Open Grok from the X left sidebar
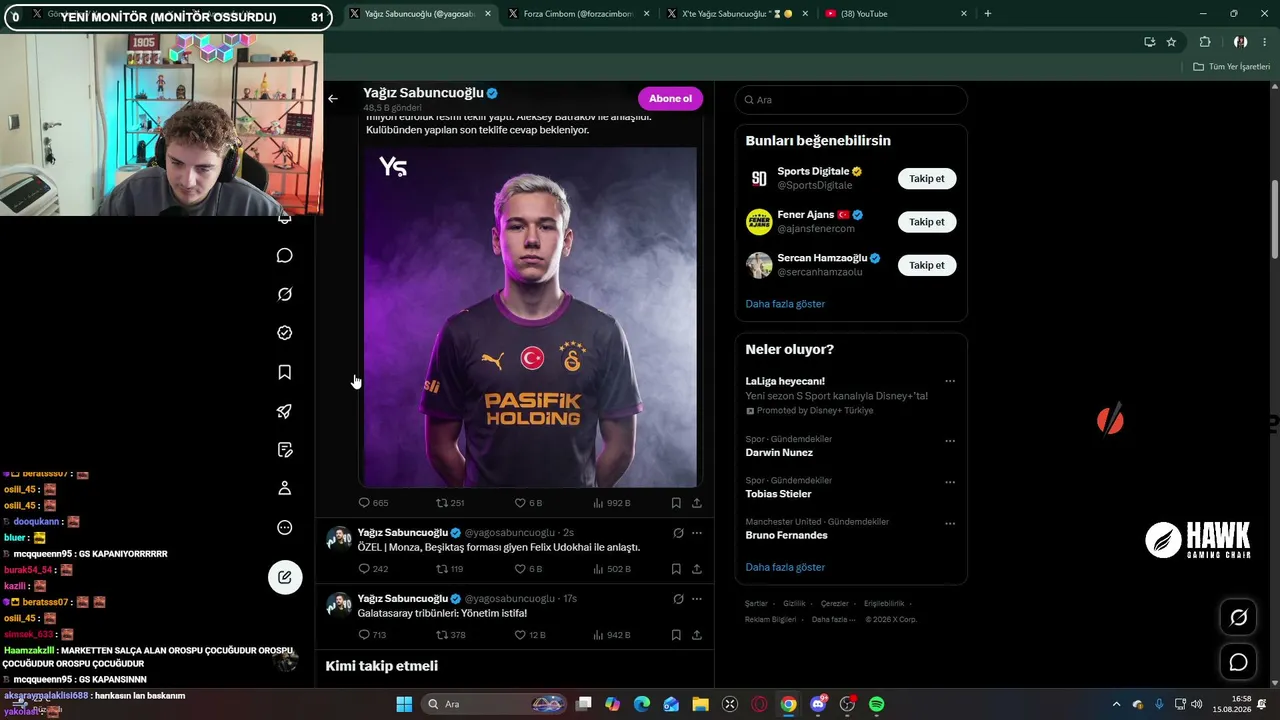Screen dimensions: 1280x720 (x=285, y=295)
